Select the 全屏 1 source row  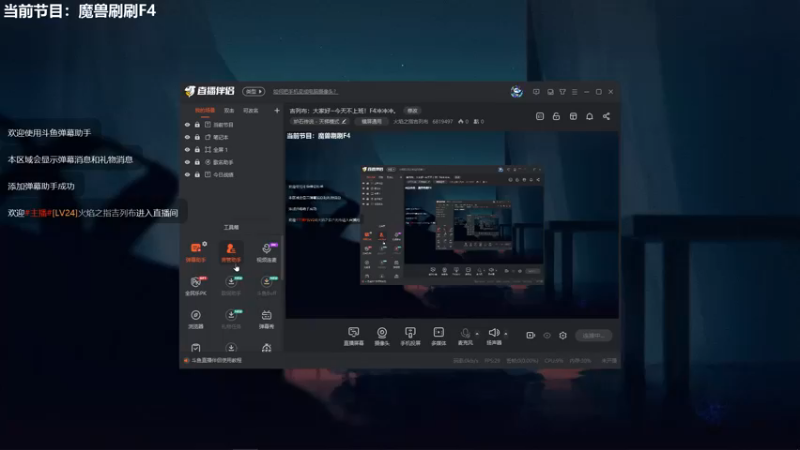(x=232, y=150)
